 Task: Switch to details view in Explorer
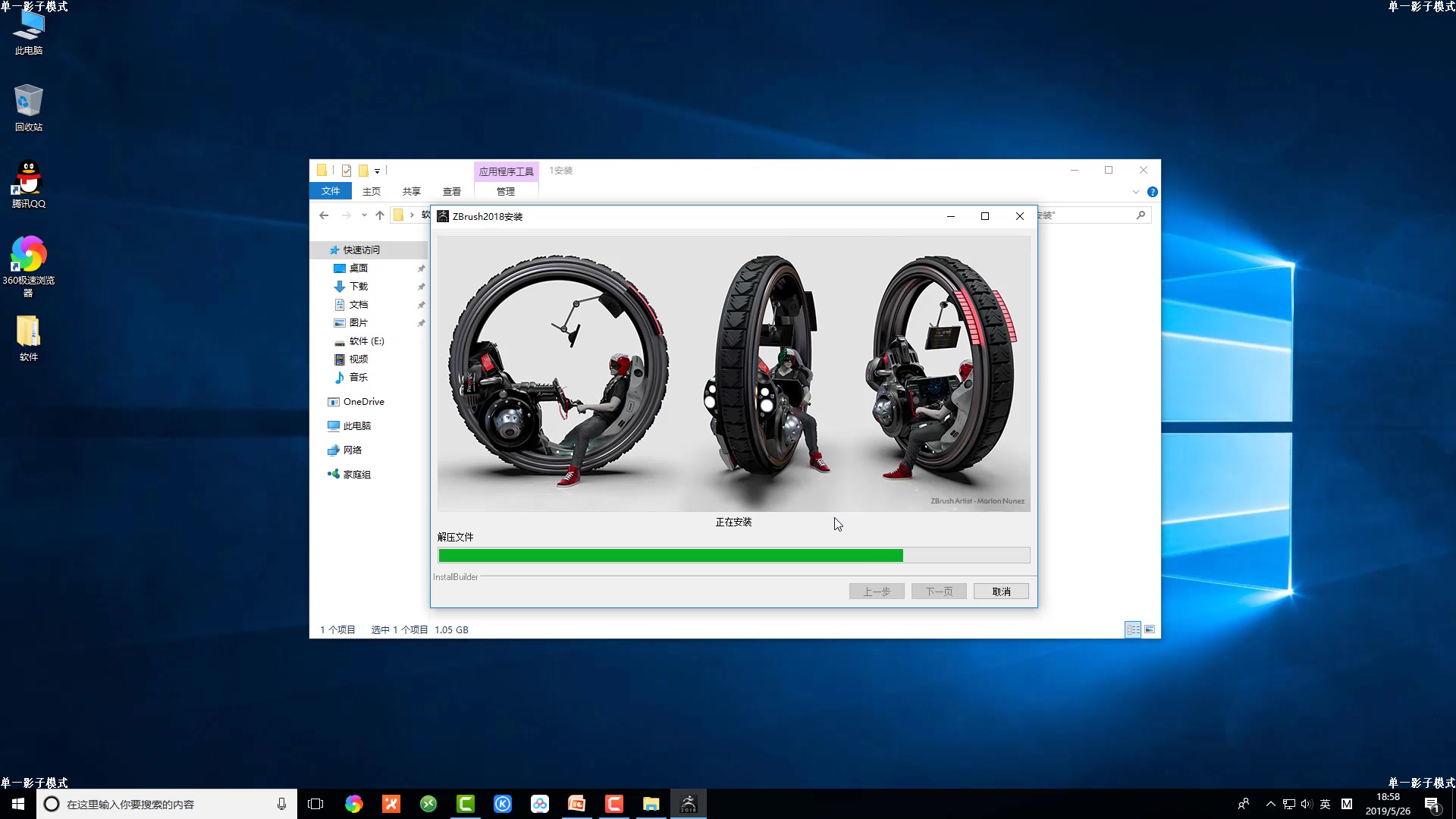tap(1133, 629)
